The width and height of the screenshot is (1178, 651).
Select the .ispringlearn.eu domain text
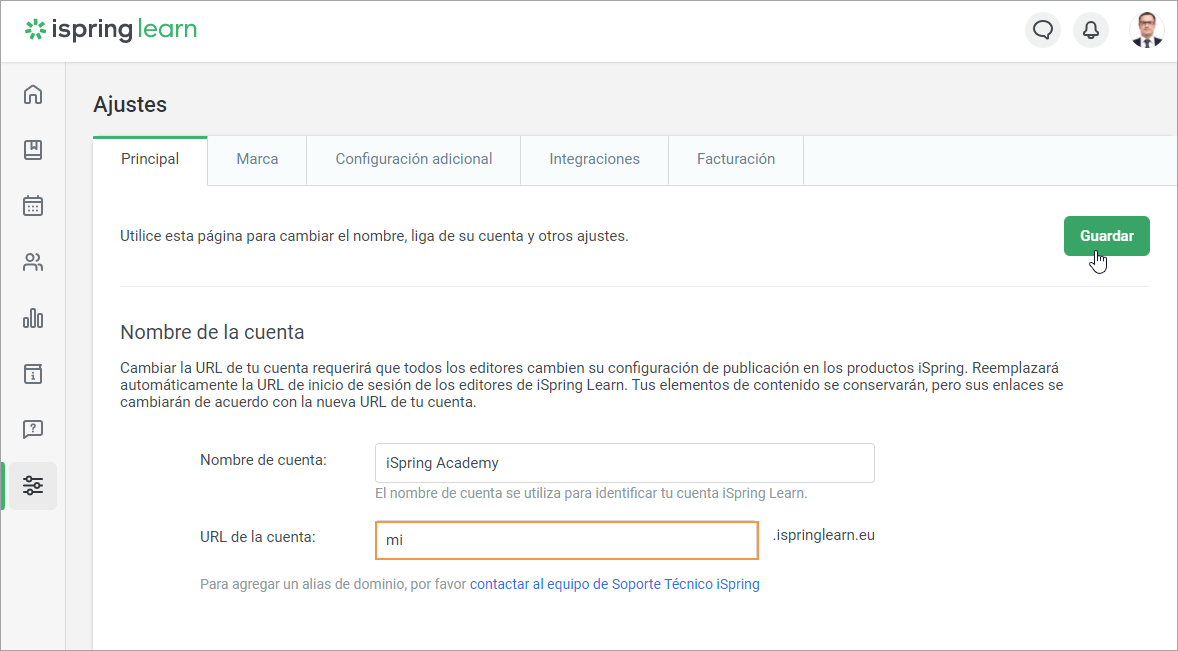coord(823,535)
